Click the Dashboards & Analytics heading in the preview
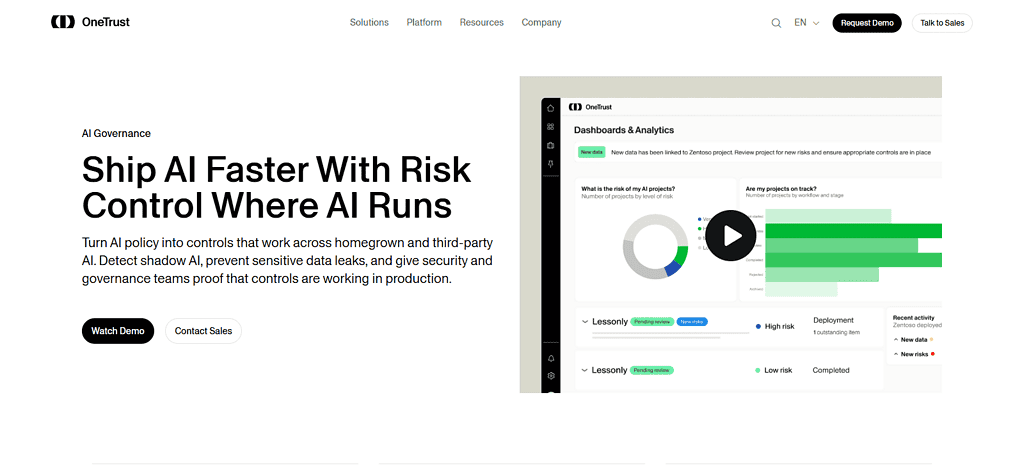 624,130
